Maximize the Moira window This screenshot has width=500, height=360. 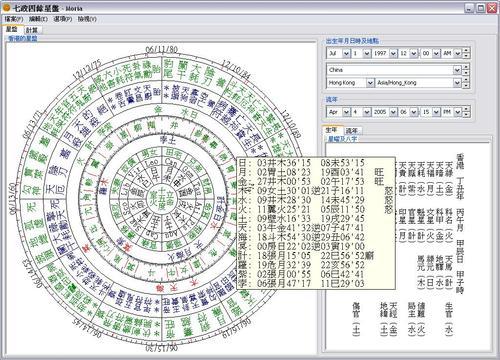tap(480, 8)
